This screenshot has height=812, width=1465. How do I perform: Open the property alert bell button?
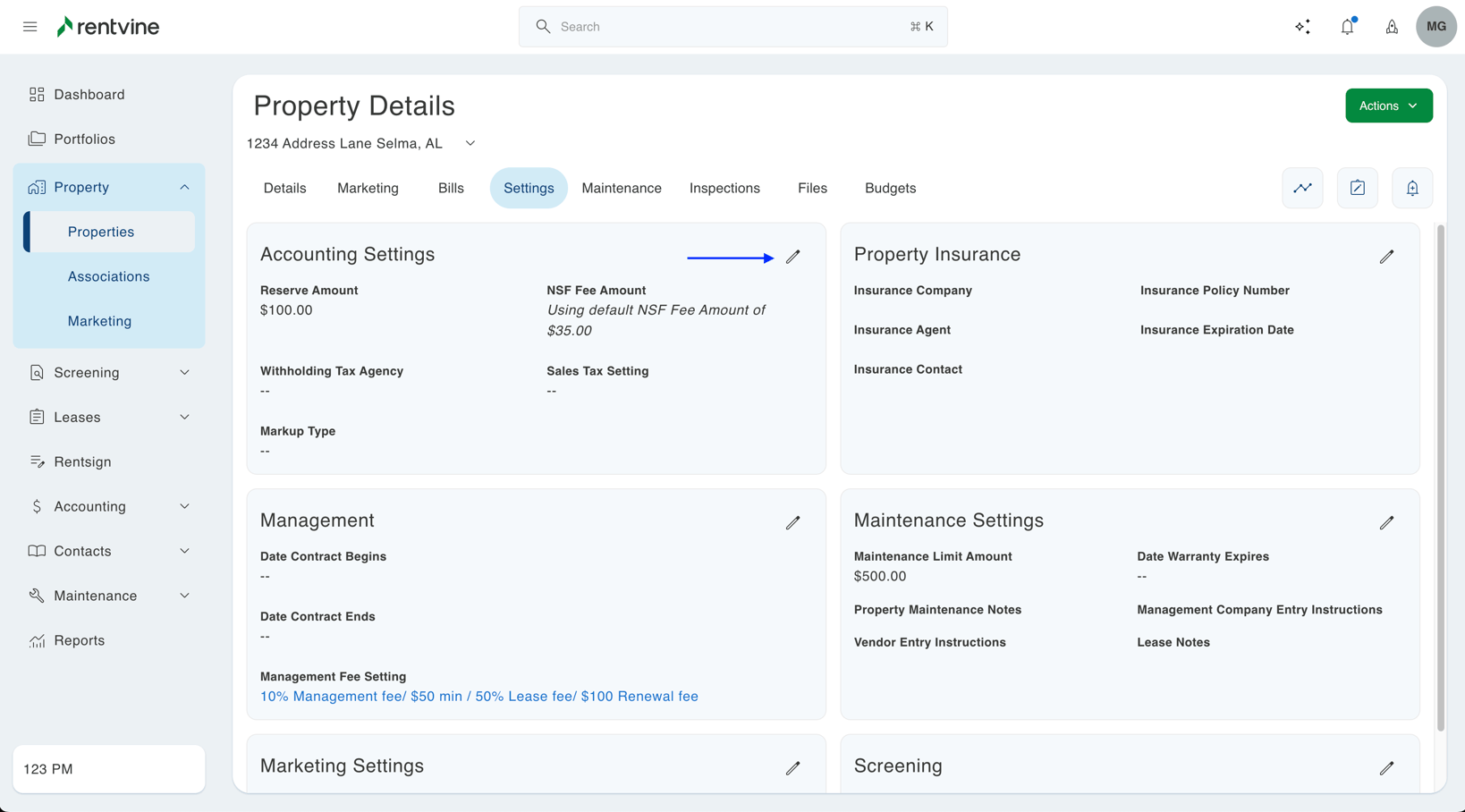click(x=1412, y=188)
